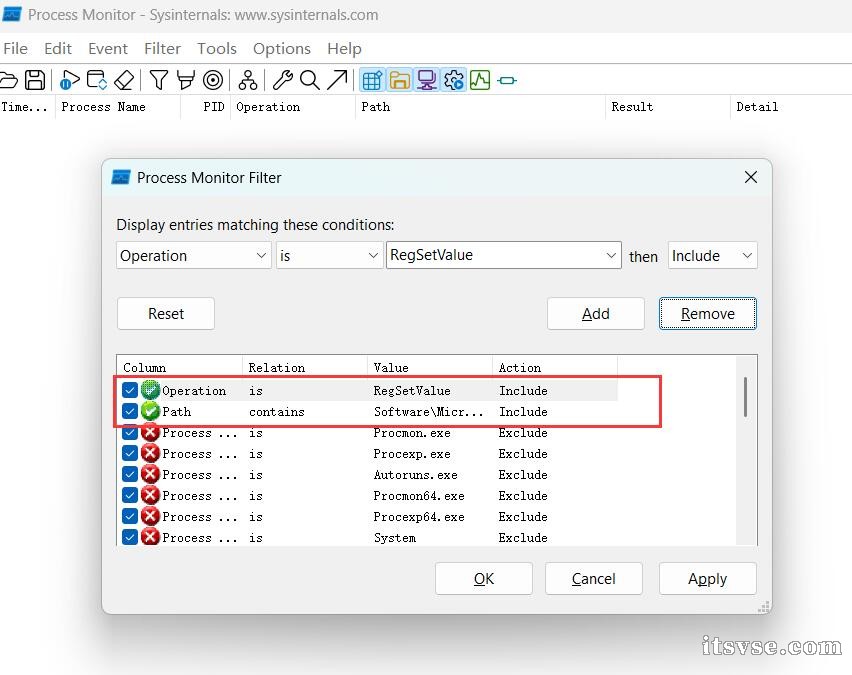Toggle Show File System Activity icon

(399, 80)
